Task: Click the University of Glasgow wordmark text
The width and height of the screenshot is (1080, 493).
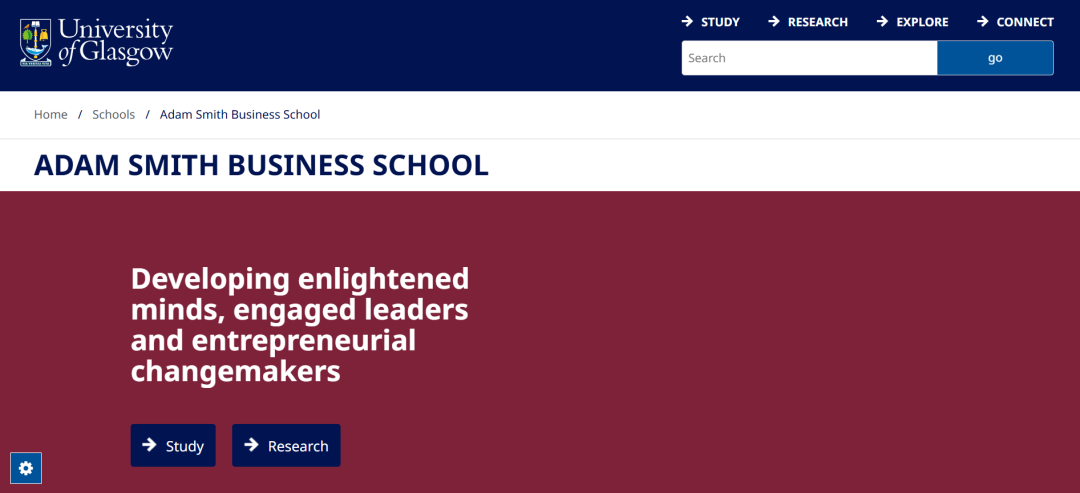Action: pyautogui.click(x=115, y=42)
